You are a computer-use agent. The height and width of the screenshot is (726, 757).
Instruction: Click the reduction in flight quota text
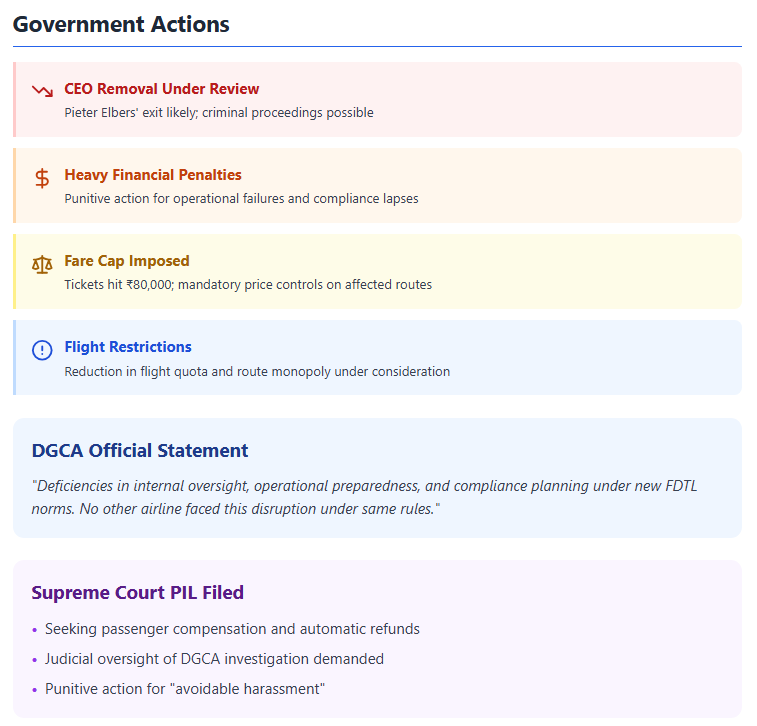tap(257, 371)
